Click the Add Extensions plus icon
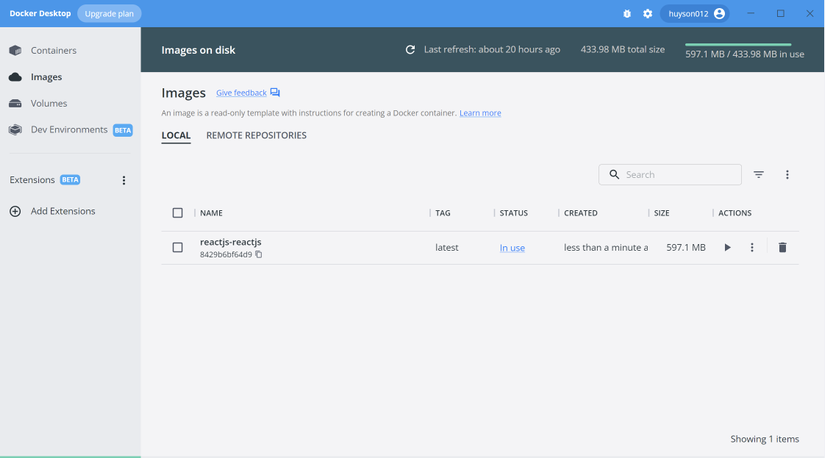825x458 pixels. [x=15, y=211]
